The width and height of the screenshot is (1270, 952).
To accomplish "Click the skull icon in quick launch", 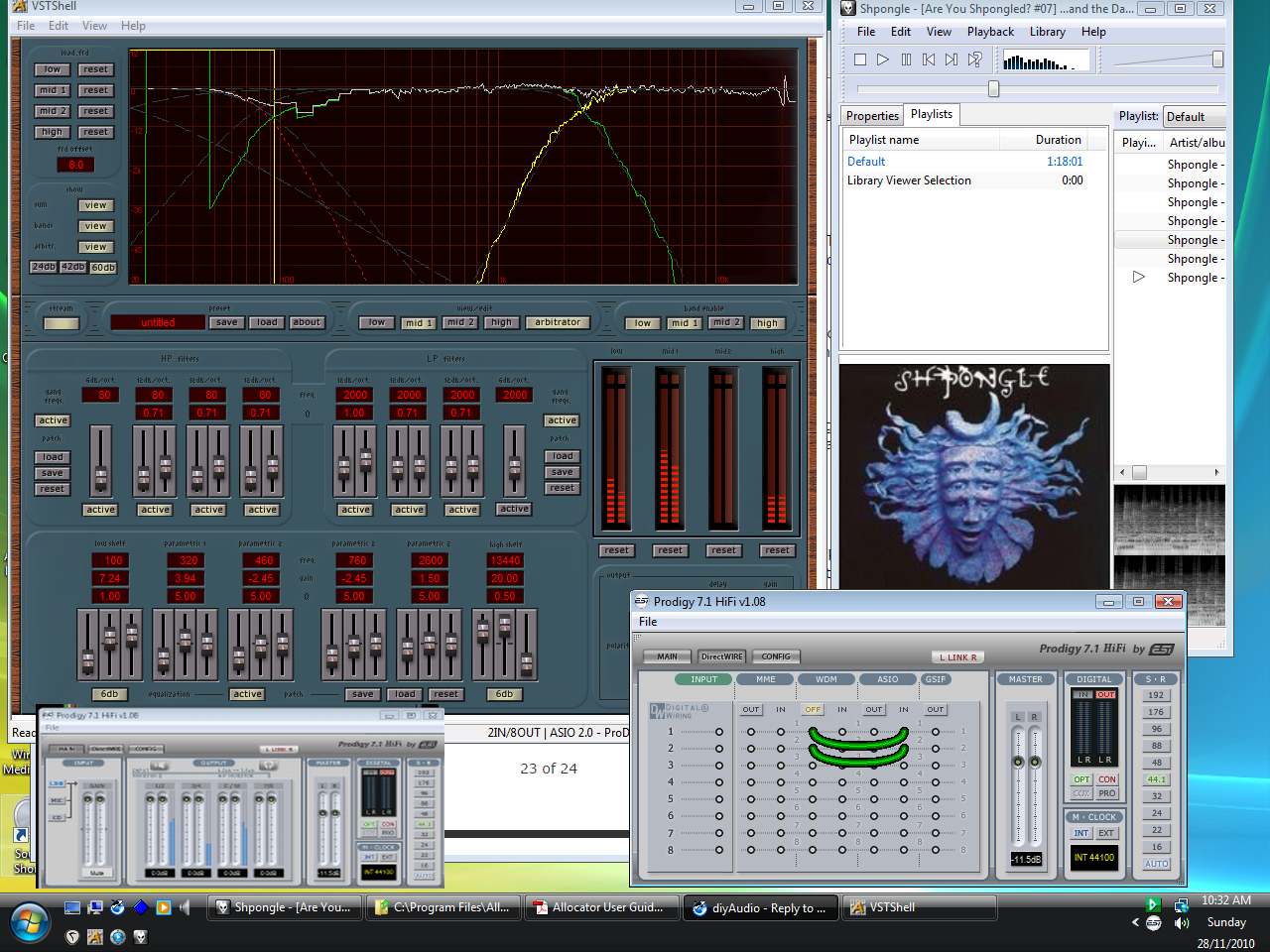I will tap(140, 935).
